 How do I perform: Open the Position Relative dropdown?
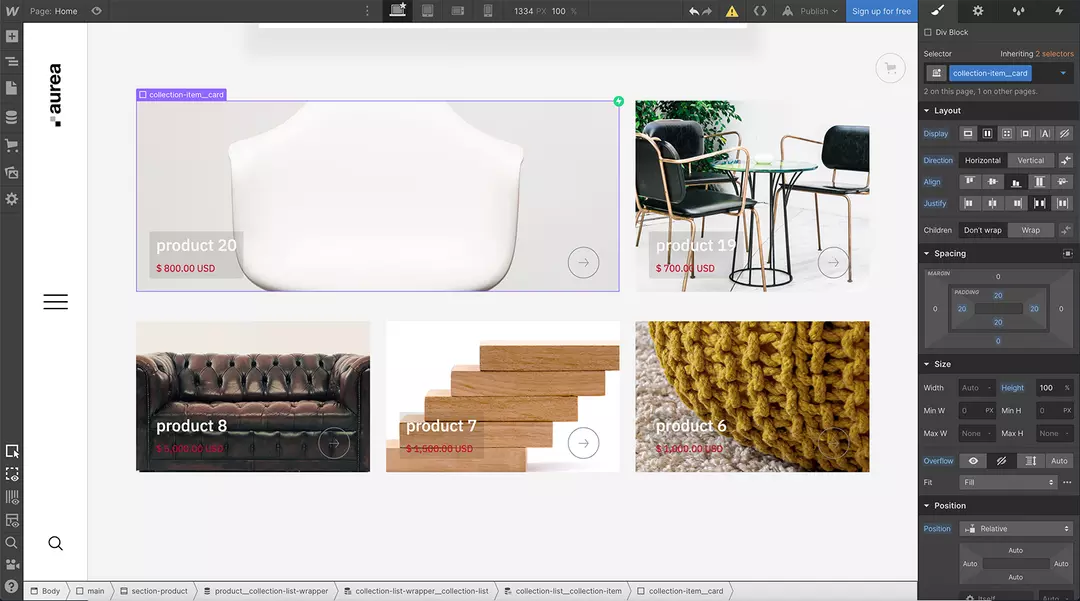coord(1016,529)
